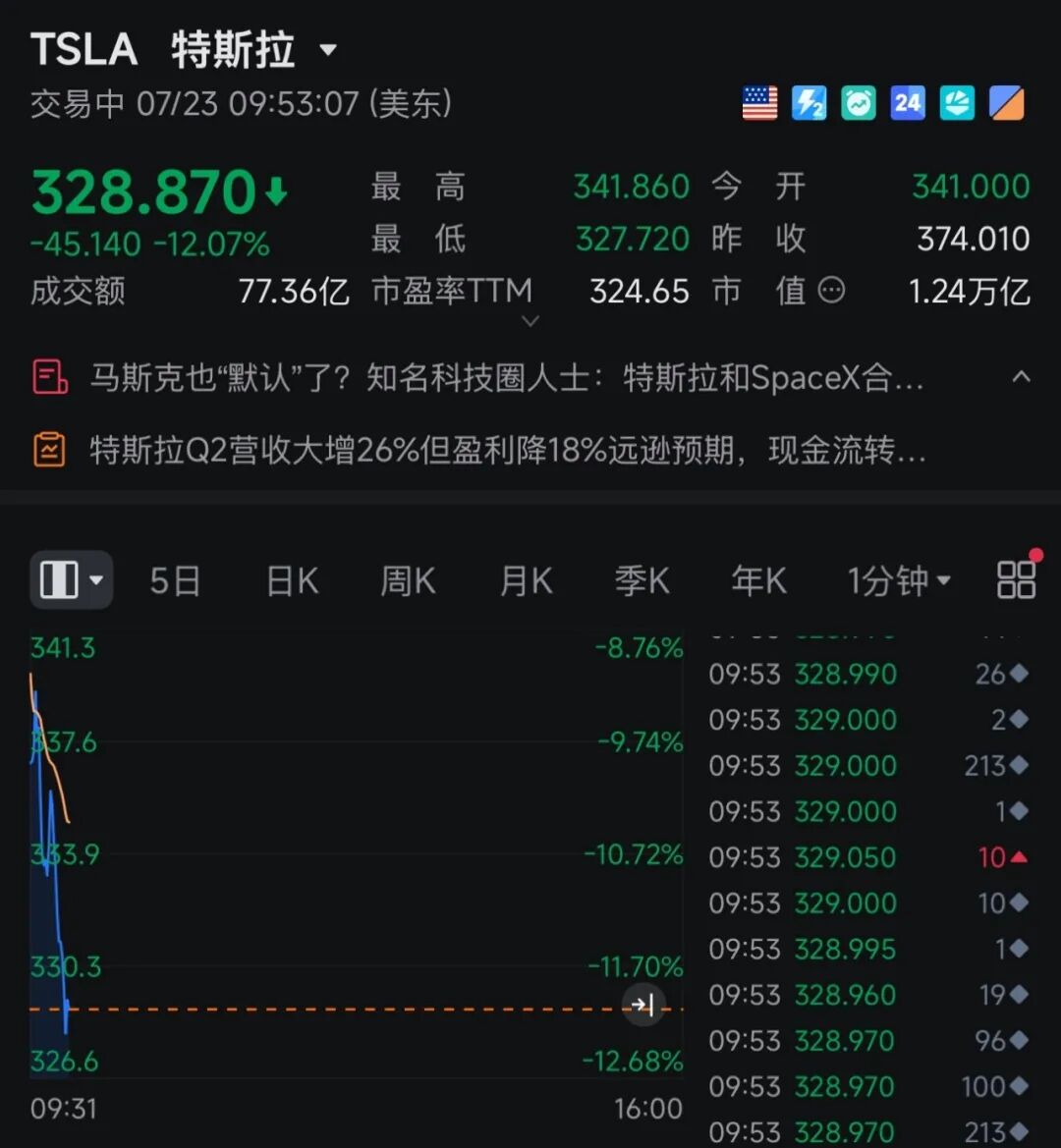Open the 1分钟 interval dropdown
Image resolution: width=1061 pixels, height=1148 pixels.
899,581
